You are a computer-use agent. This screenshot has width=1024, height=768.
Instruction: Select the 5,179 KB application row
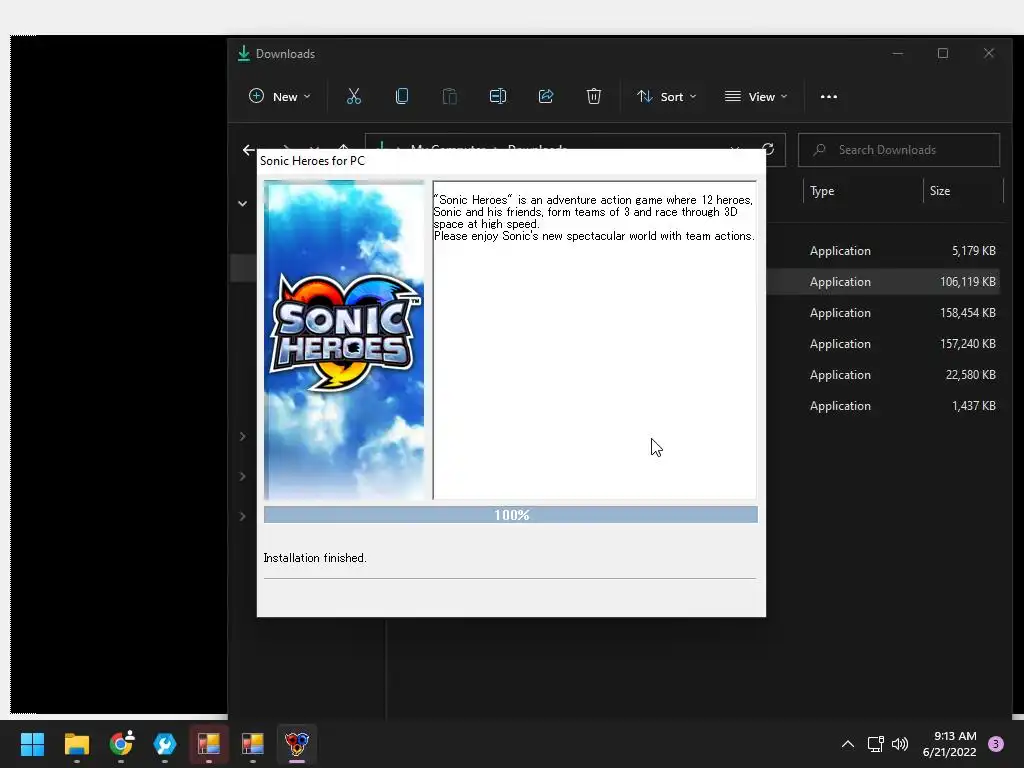point(886,251)
